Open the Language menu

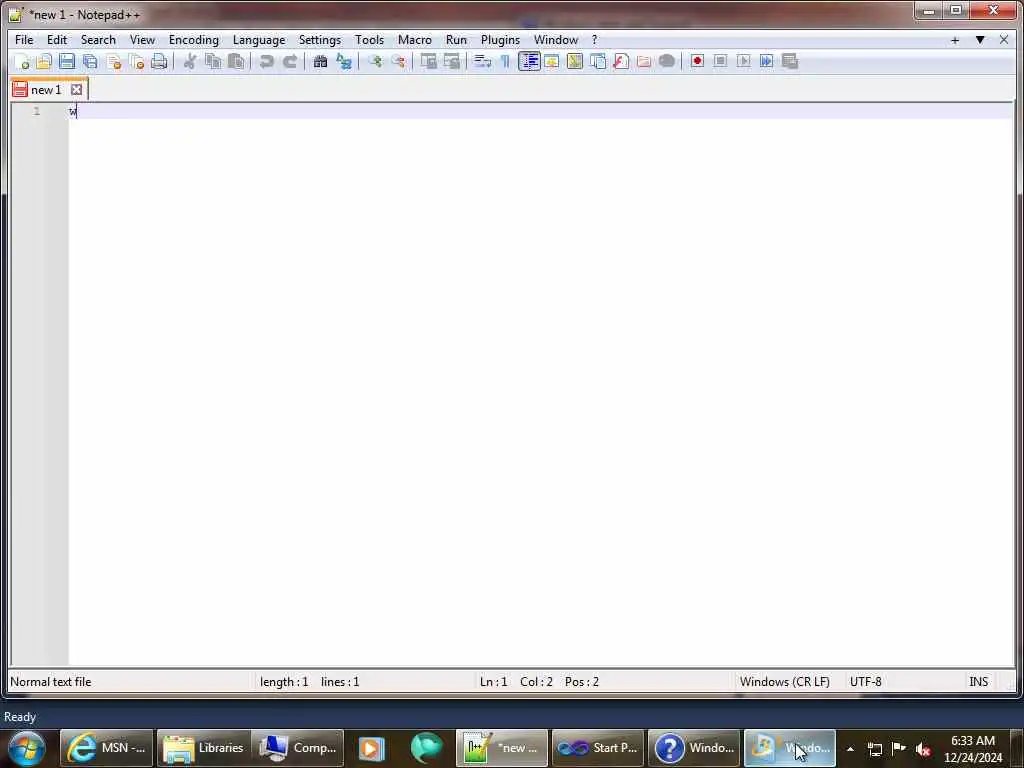click(259, 40)
